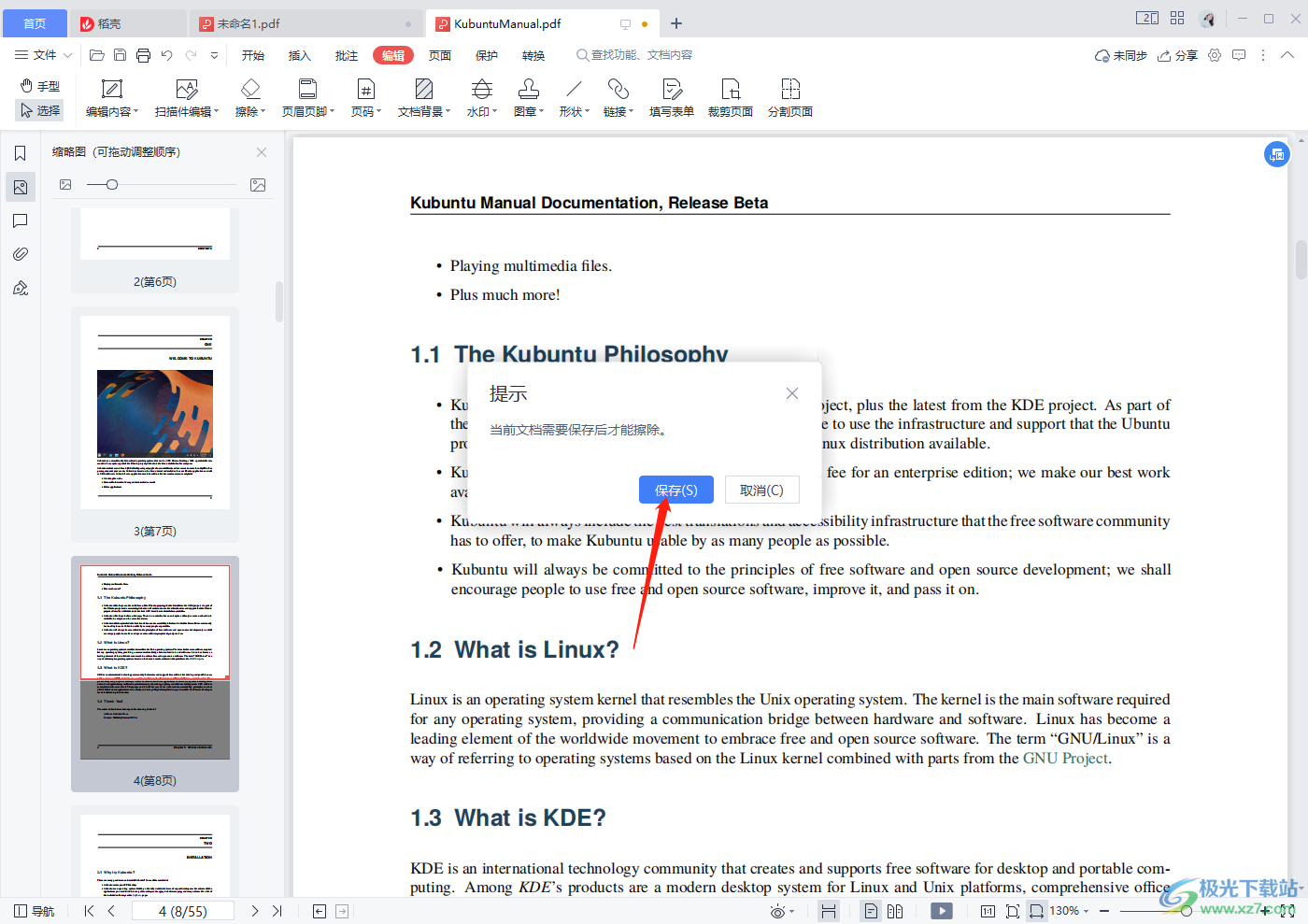Undo last action

(166, 55)
